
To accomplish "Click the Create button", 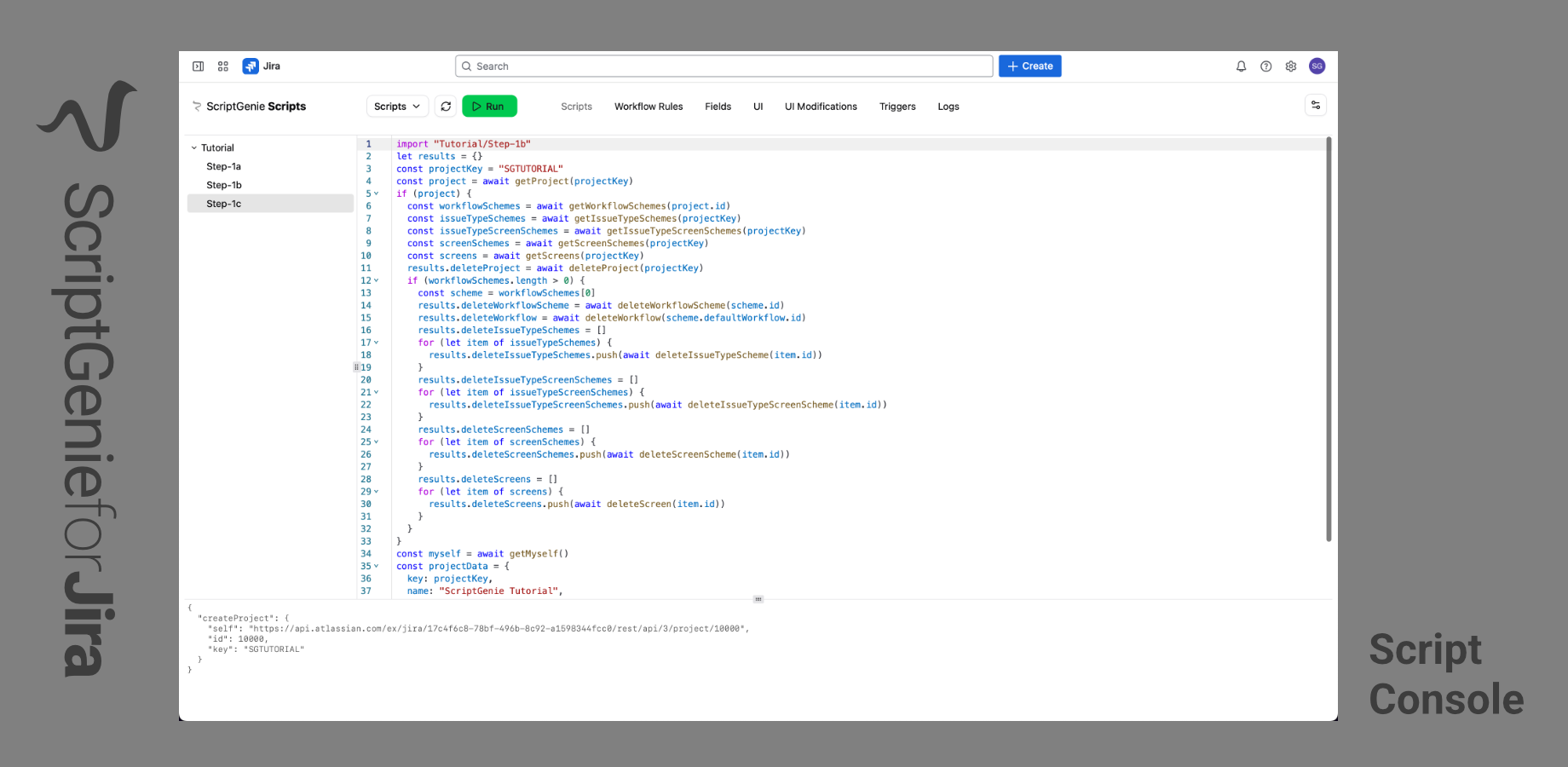I will [1030, 66].
